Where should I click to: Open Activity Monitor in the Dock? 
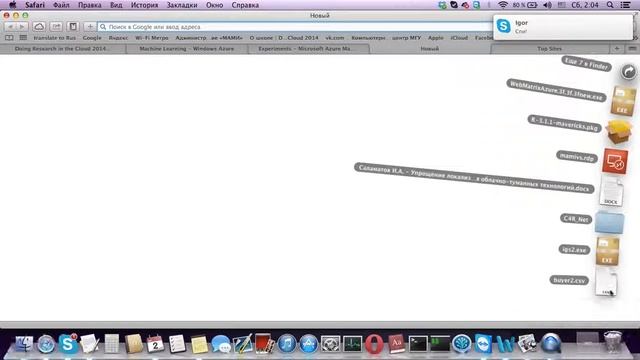352,344
